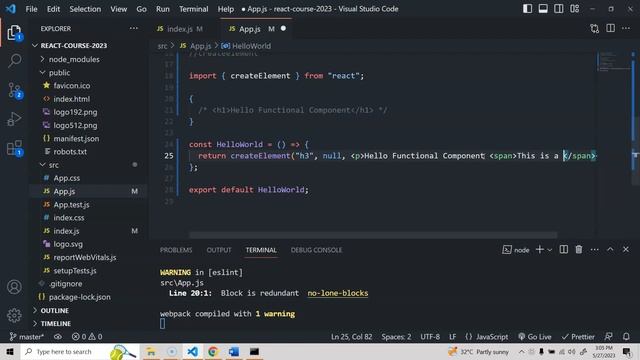Open Explorer views and more actions ellipsis
The image size is (640, 360).
(x=133, y=29)
